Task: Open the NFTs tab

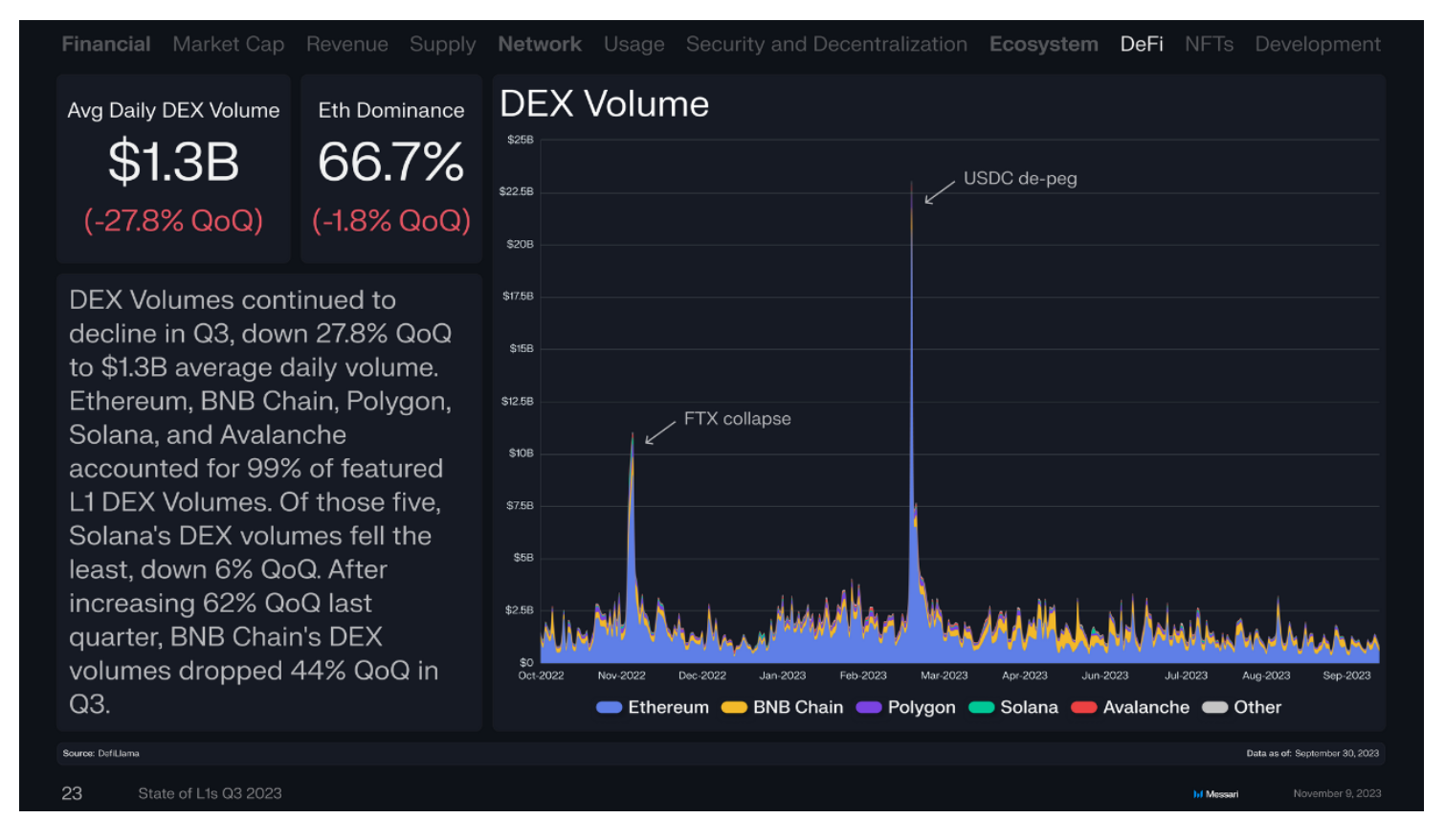Action: [x=1210, y=44]
